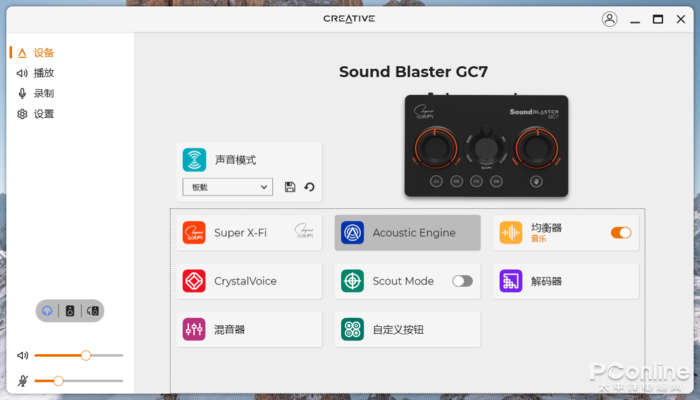Select headphones output mode icon
Image resolution: width=700 pixels, height=400 pixels.
tap(47, 311)
